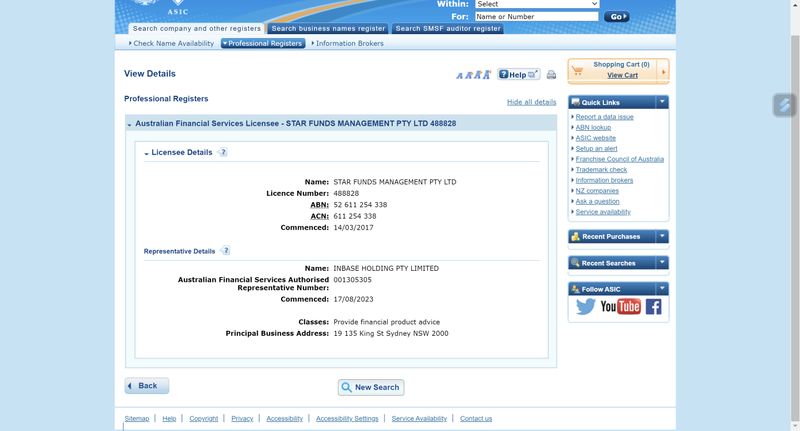
Task: Open Contact us footer link
Action: tap(476, 418)
